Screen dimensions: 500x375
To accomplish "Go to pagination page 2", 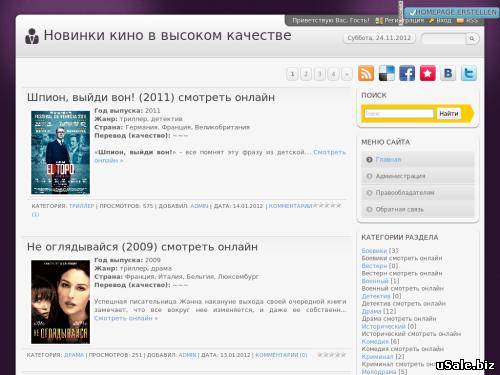I will [306, 74].
